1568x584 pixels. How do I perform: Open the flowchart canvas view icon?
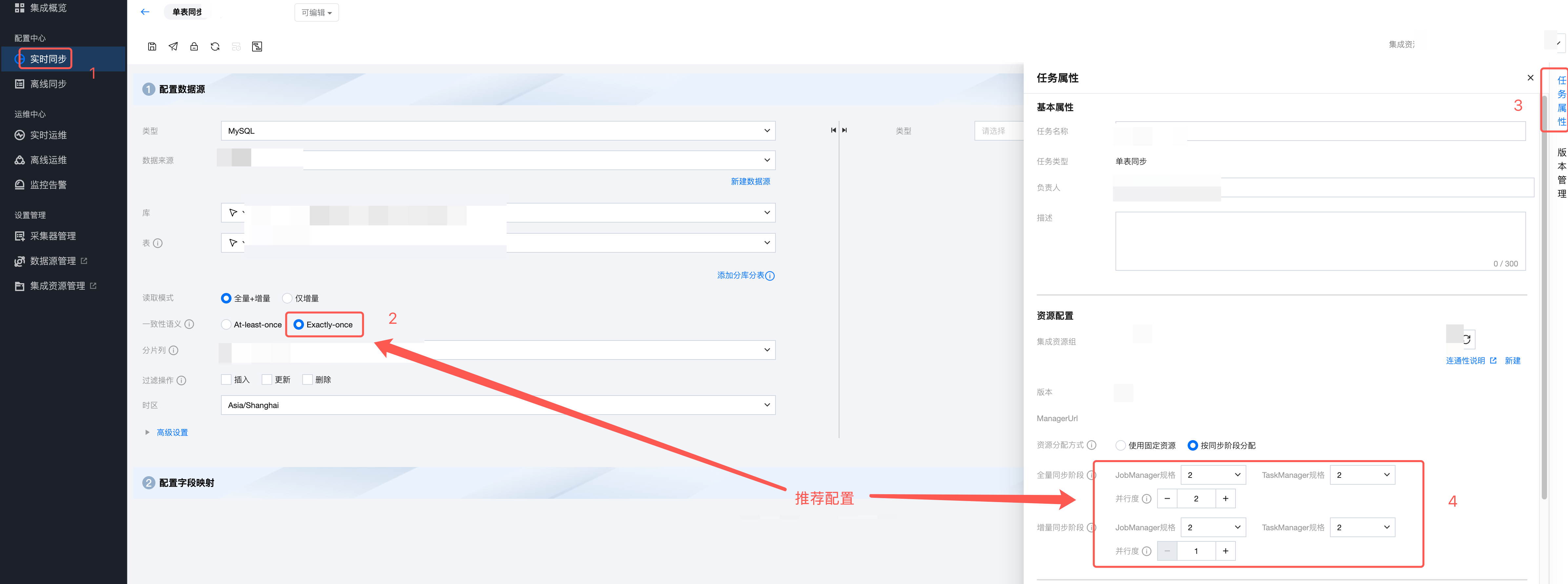click(x=257, y=46)
